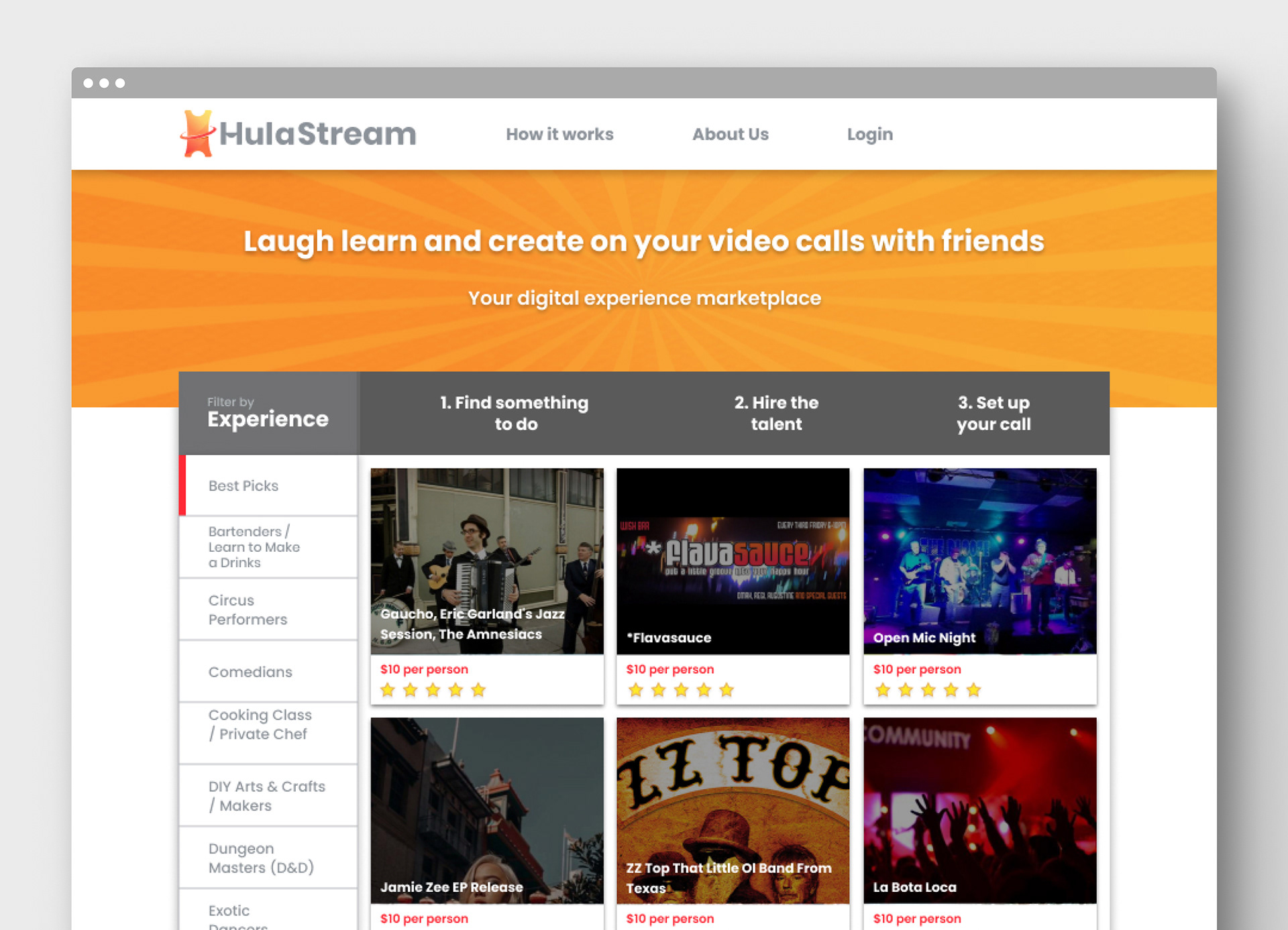Screen dimensions: 1288x930
Task: Open the Flavasauce event image
Action: [x=733, y=561]
